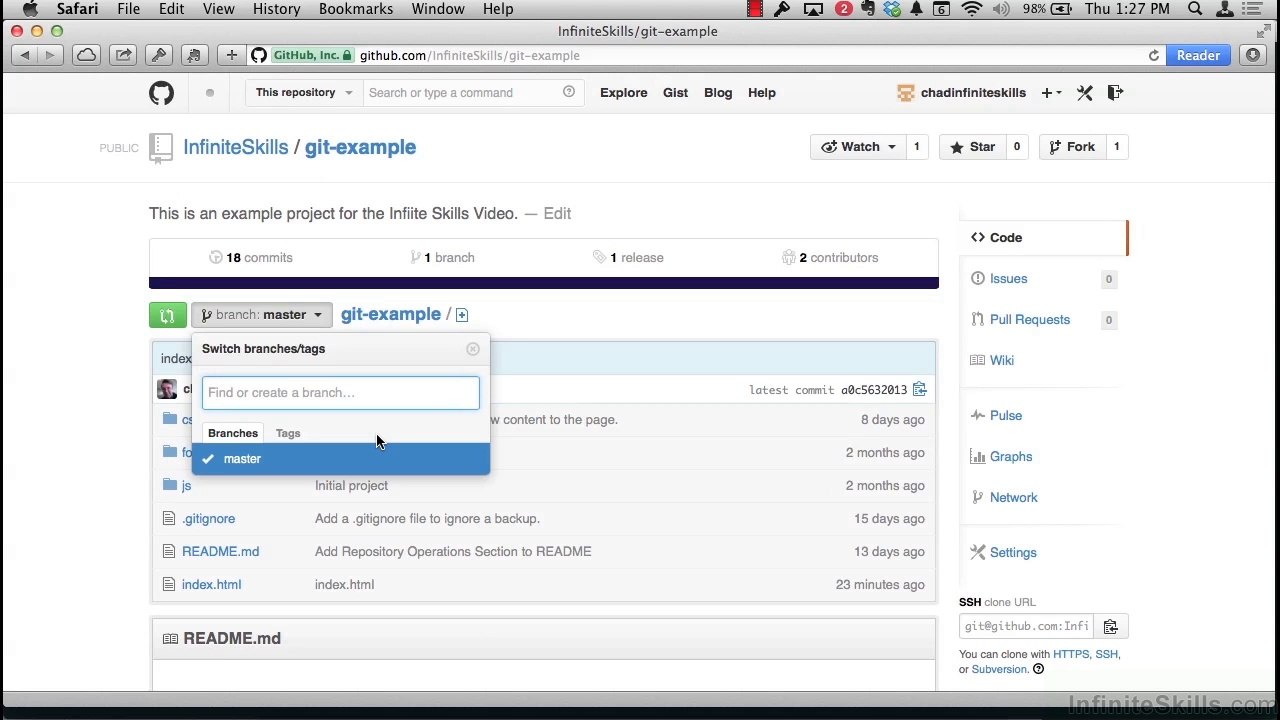
Task: Star the git-example repository
Action: [x=972, y=147]
